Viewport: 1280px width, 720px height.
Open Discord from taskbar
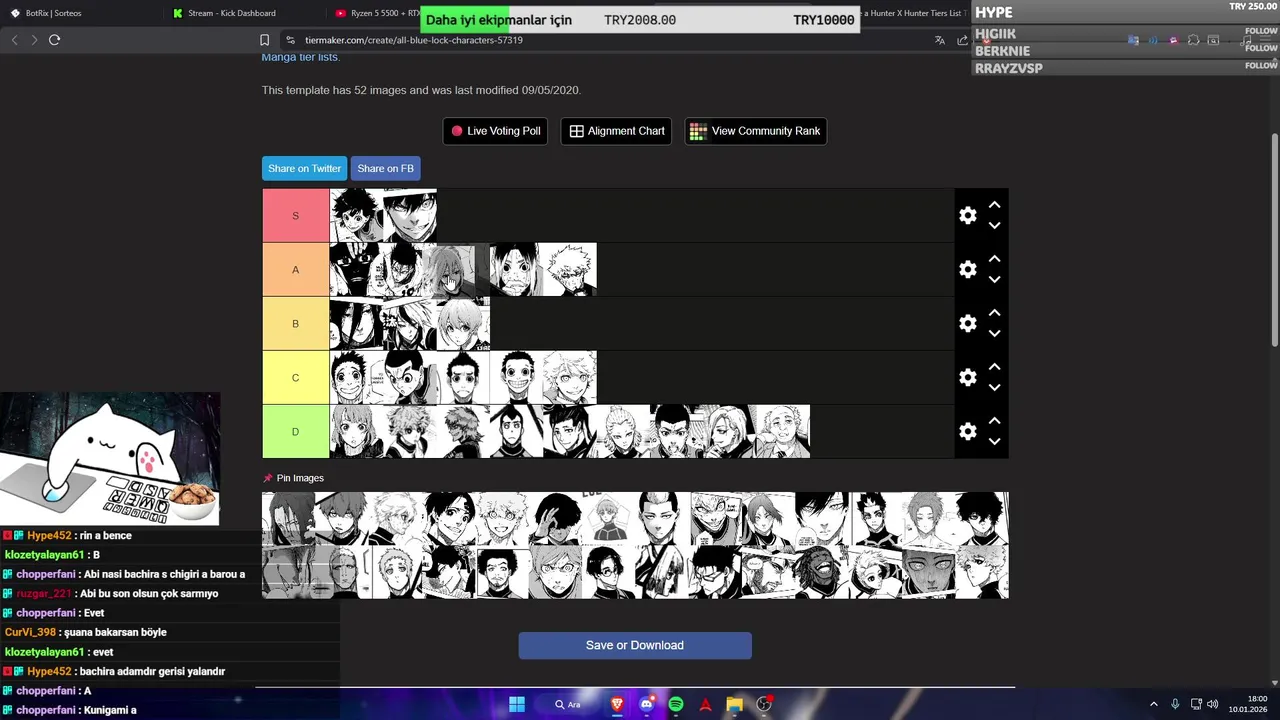(x=647, y=704)
